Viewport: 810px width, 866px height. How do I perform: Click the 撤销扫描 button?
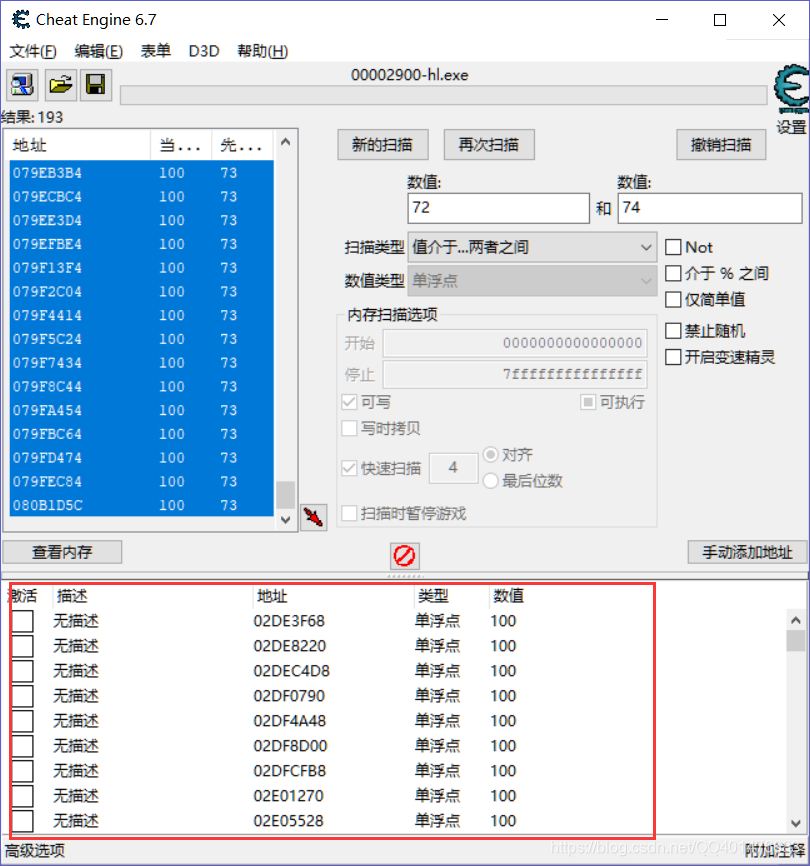(x=721, y=145)
